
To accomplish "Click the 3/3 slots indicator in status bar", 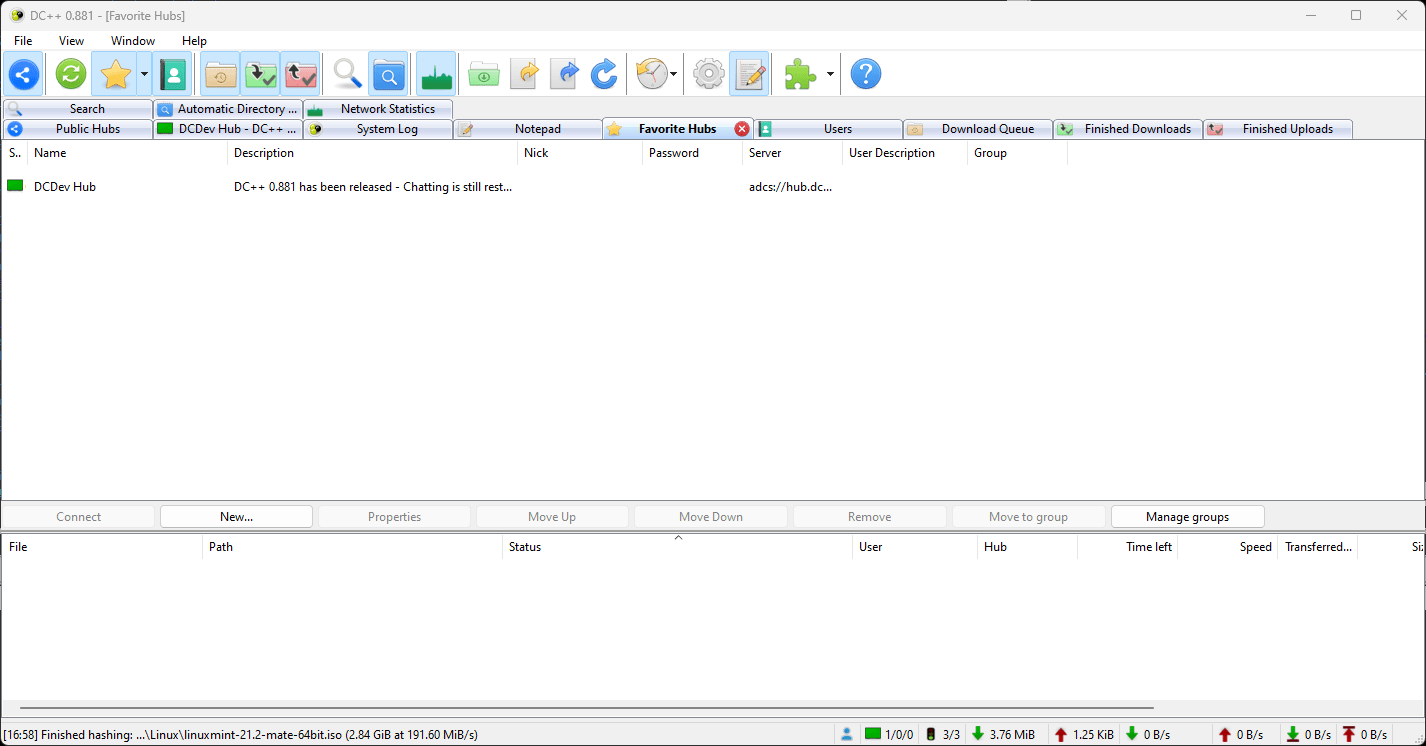I will pos(943,734).
